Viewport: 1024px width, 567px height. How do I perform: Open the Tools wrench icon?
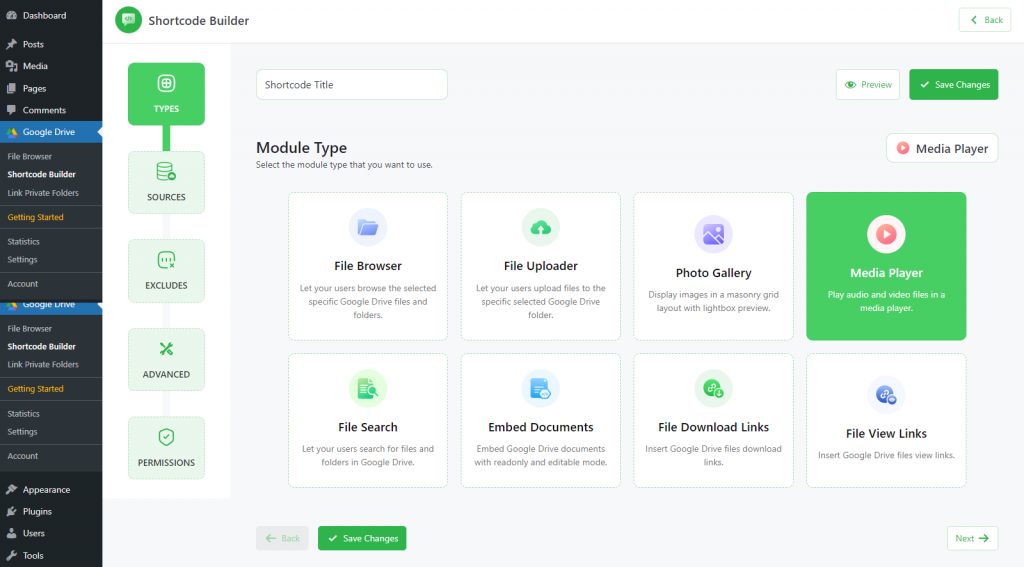coord(11,555)
